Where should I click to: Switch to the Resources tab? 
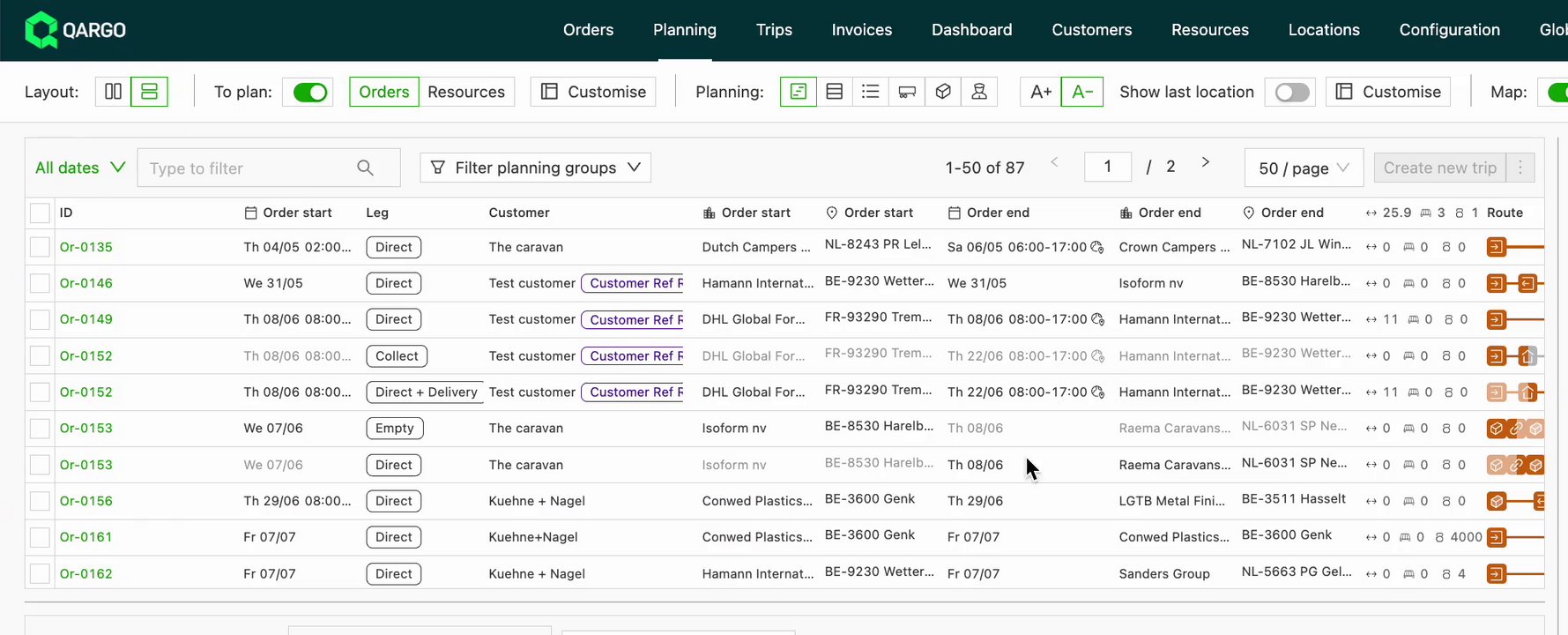[x=466, y=92]
